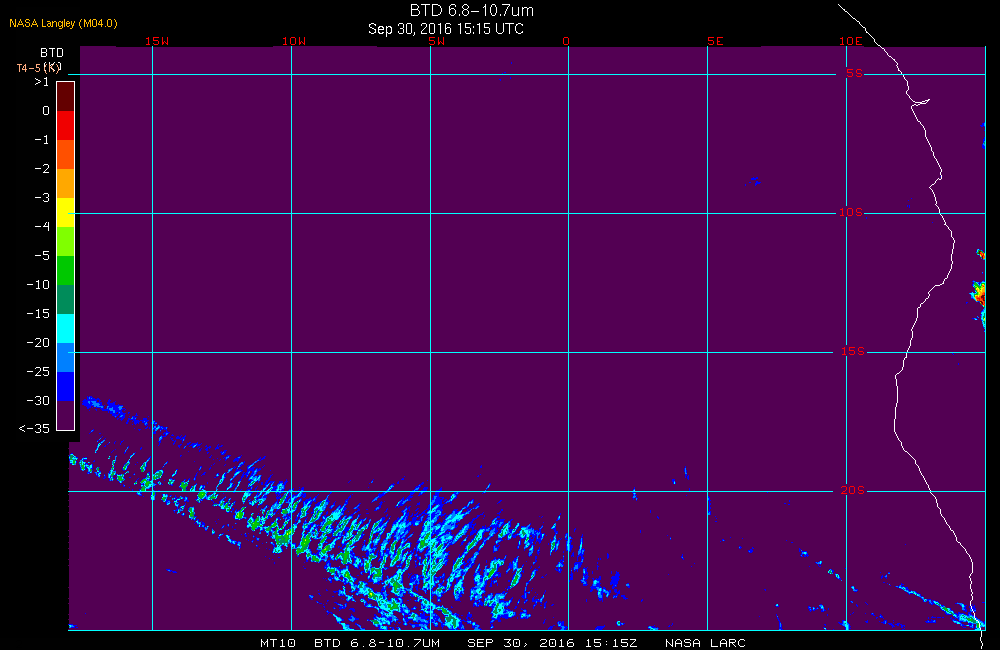This screenshot has width=1000, height=650.
Task: Click the NASA Langley (M04.0) label
Action: coord(63,23)
